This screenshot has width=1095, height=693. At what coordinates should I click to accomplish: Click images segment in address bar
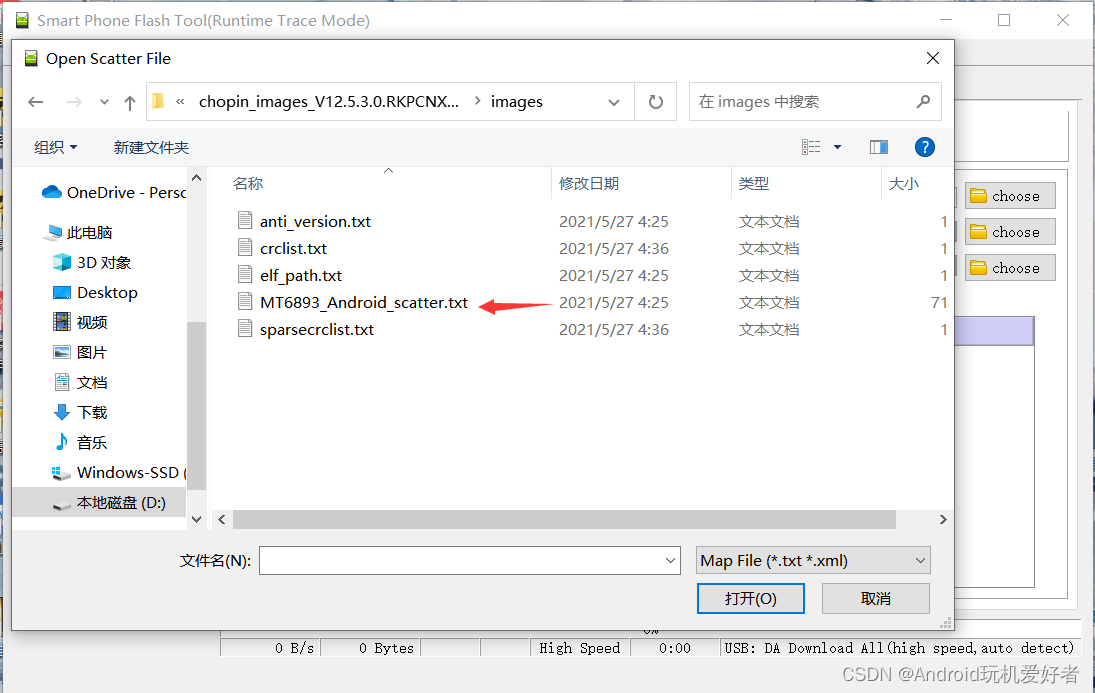tap(517, 102)
